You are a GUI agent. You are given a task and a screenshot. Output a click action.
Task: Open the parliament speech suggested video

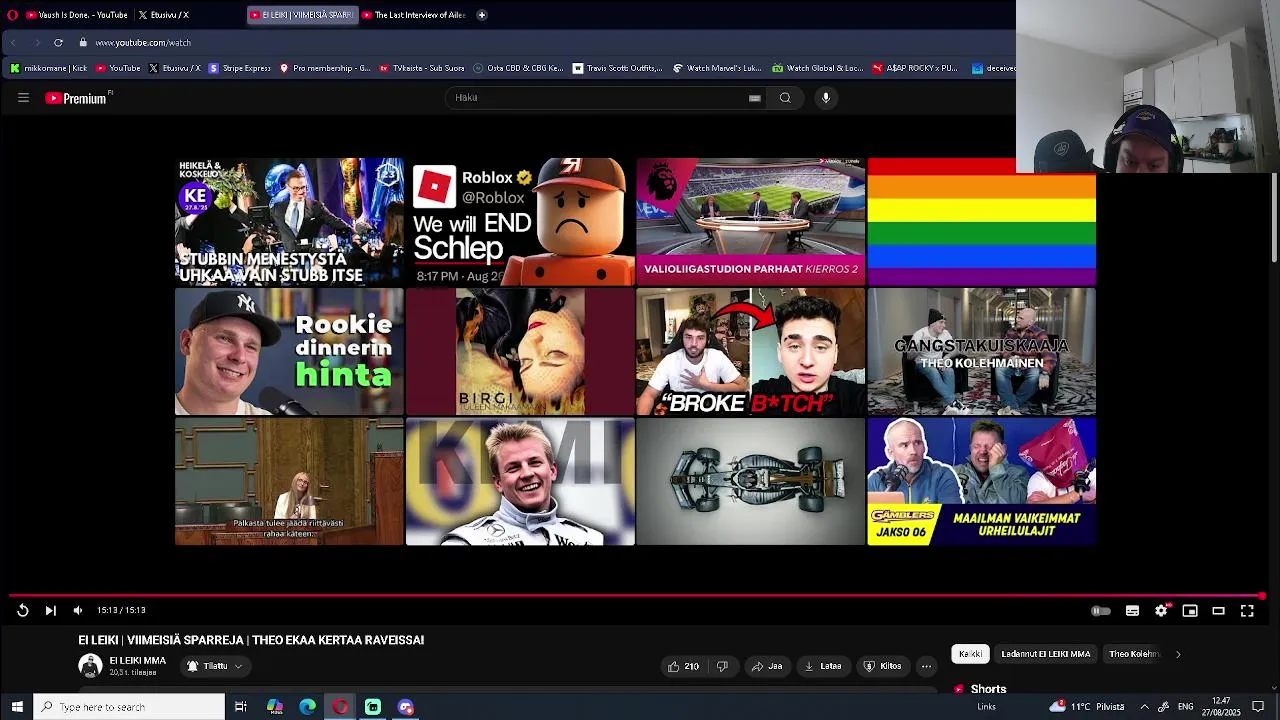pos(289,482)
